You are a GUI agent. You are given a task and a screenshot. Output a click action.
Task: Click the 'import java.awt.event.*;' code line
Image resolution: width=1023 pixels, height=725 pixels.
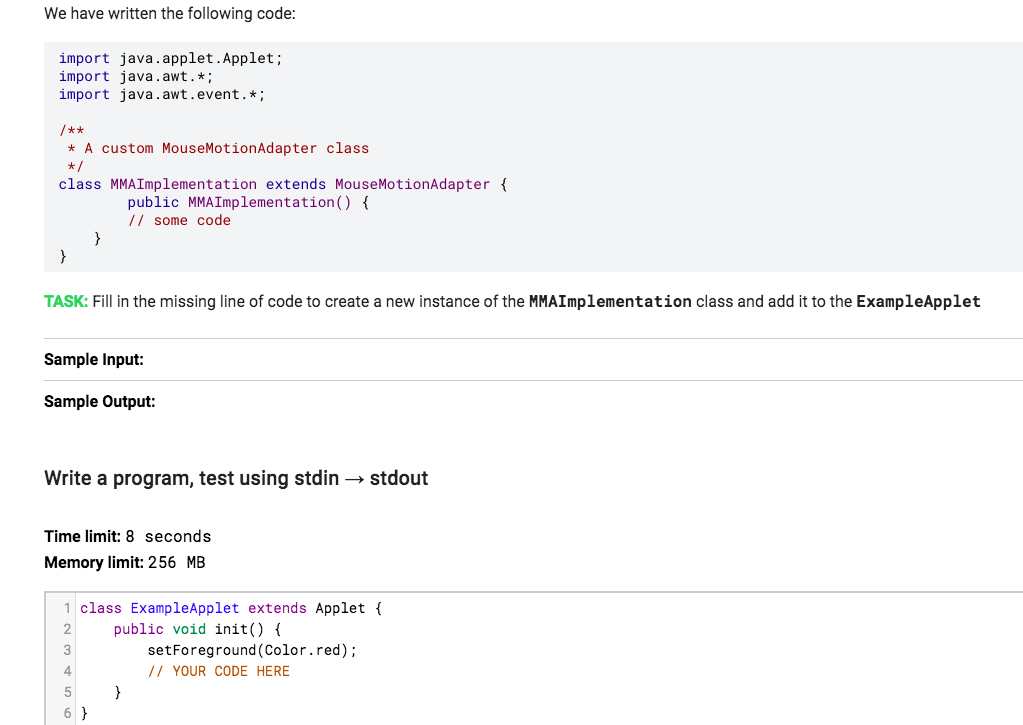coord(162,95)
